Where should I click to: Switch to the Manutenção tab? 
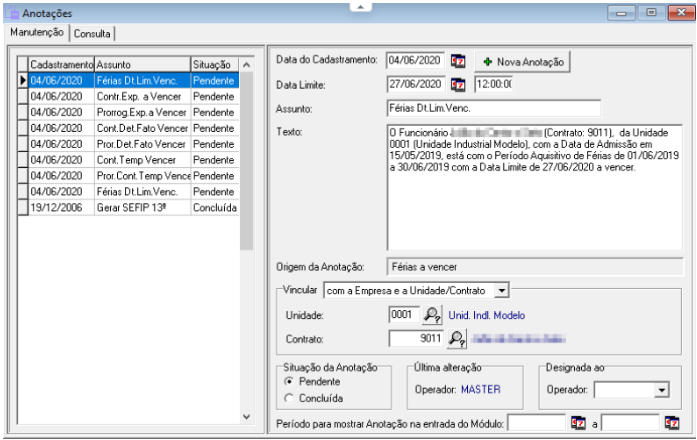point(37,32)
